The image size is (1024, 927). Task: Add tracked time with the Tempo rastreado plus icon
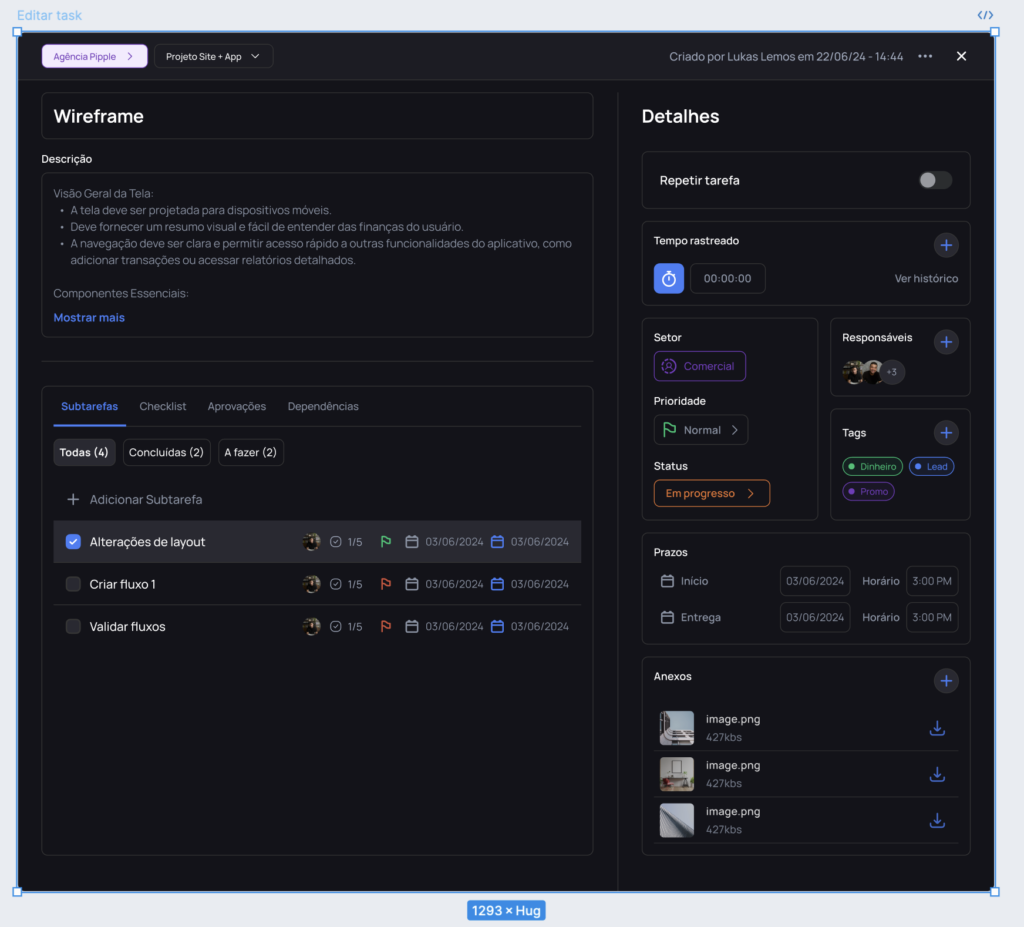[946, 244]
